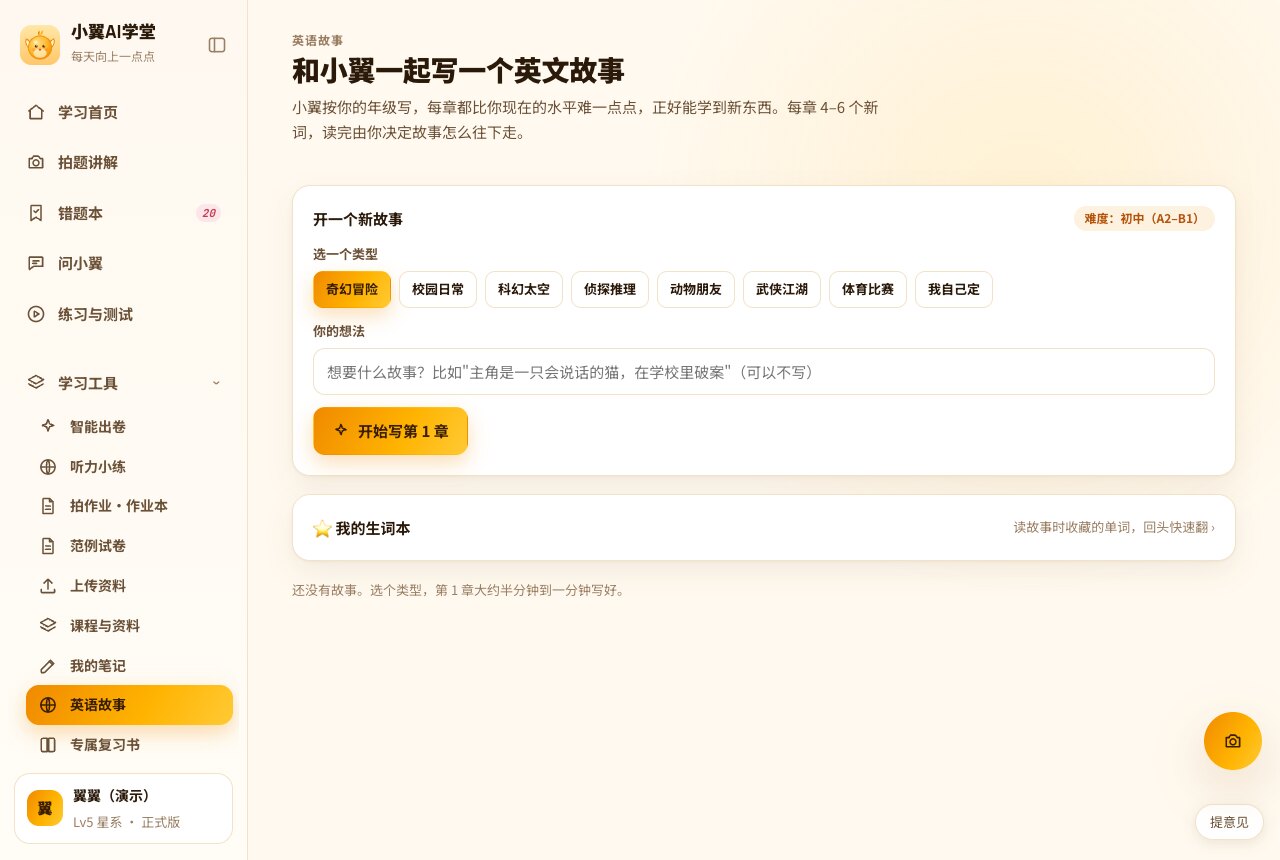Click the upload icon beside 上传资料

coord(48,586)
